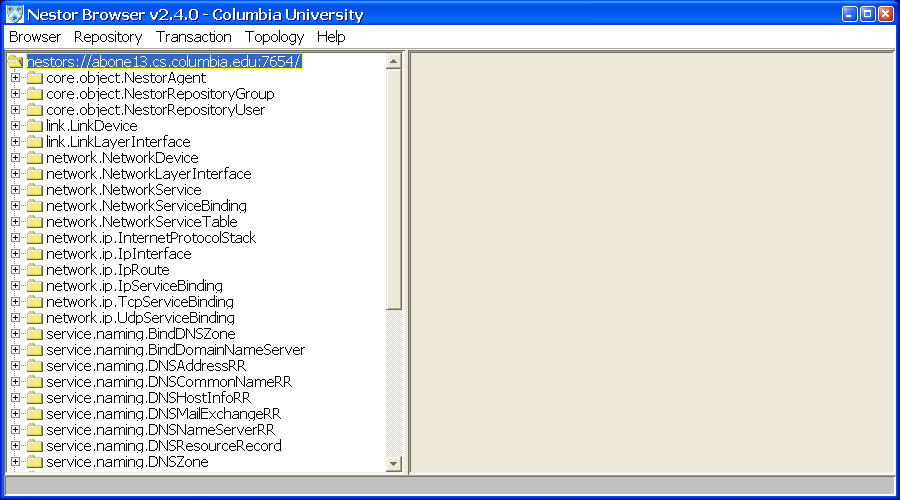Click the folder icon next to link.LinkDevice
This screenshot has height=500, width=900.
pyautogui.click(x=34, y=126)
